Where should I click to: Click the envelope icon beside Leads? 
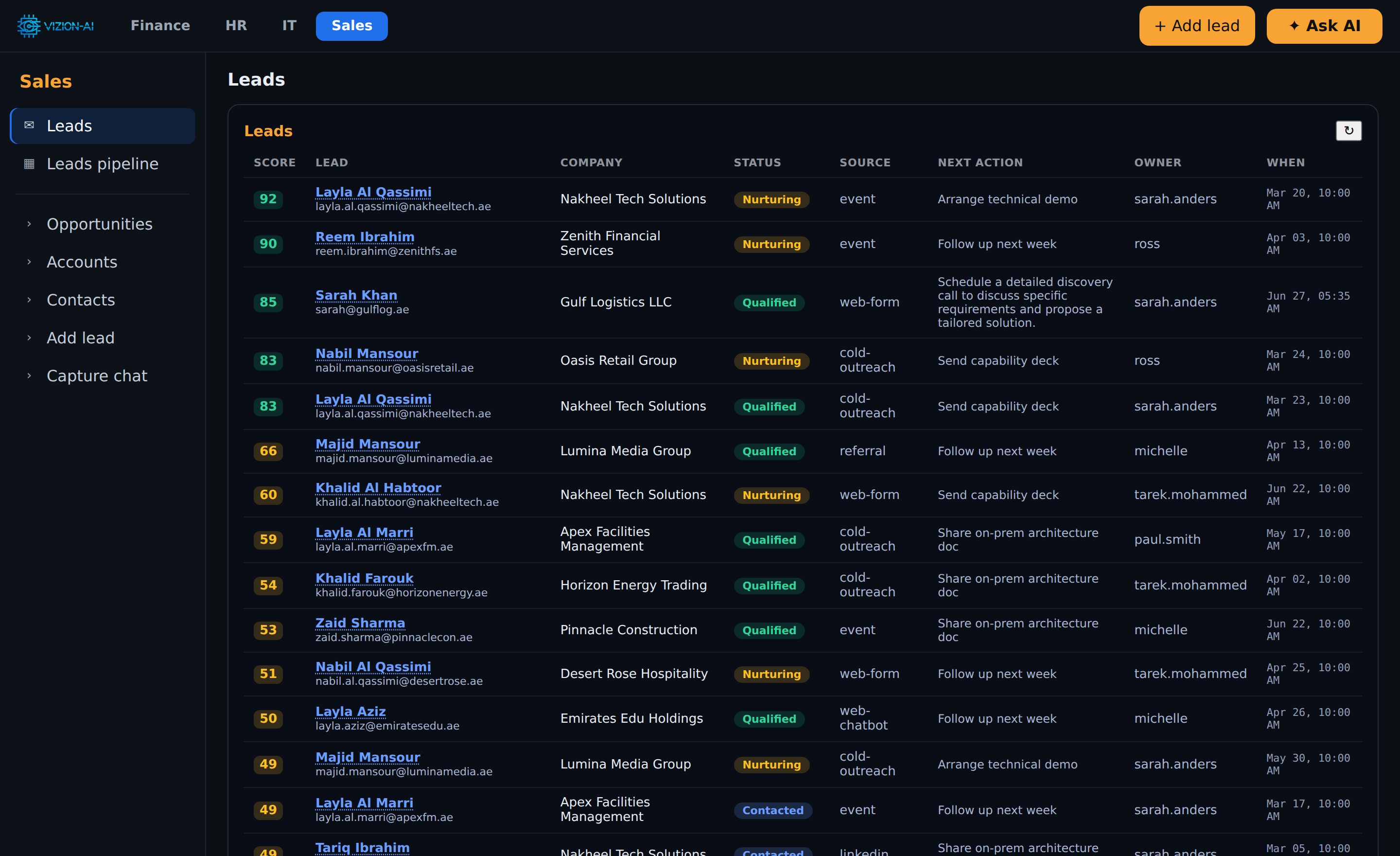29,125
